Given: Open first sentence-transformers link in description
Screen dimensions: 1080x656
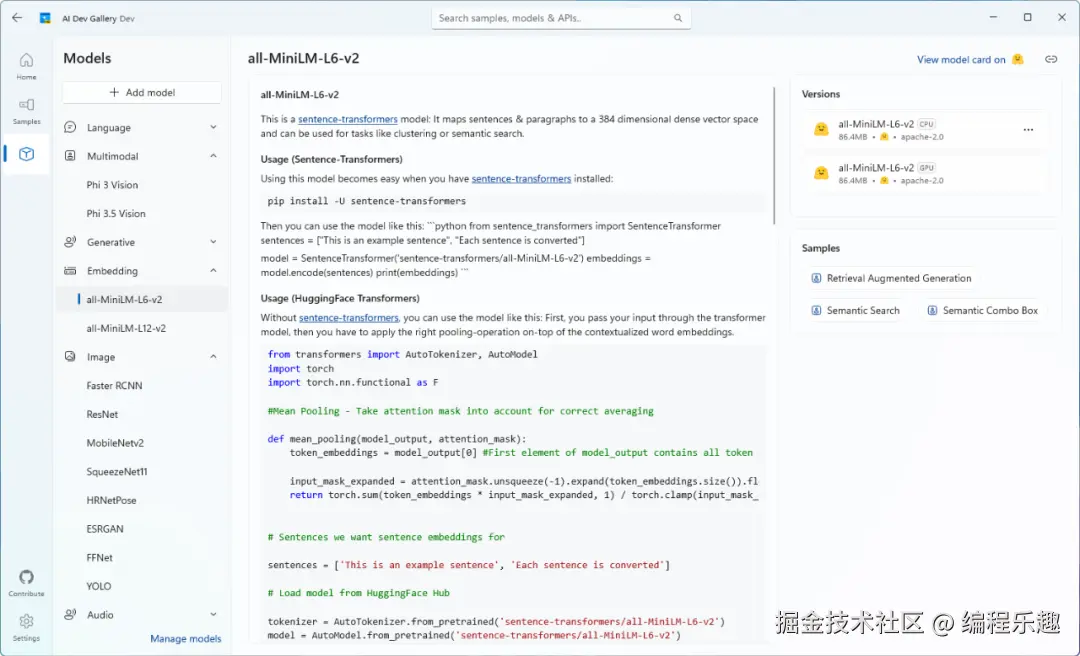Looking at the screenshot, I should pos(348,119).
